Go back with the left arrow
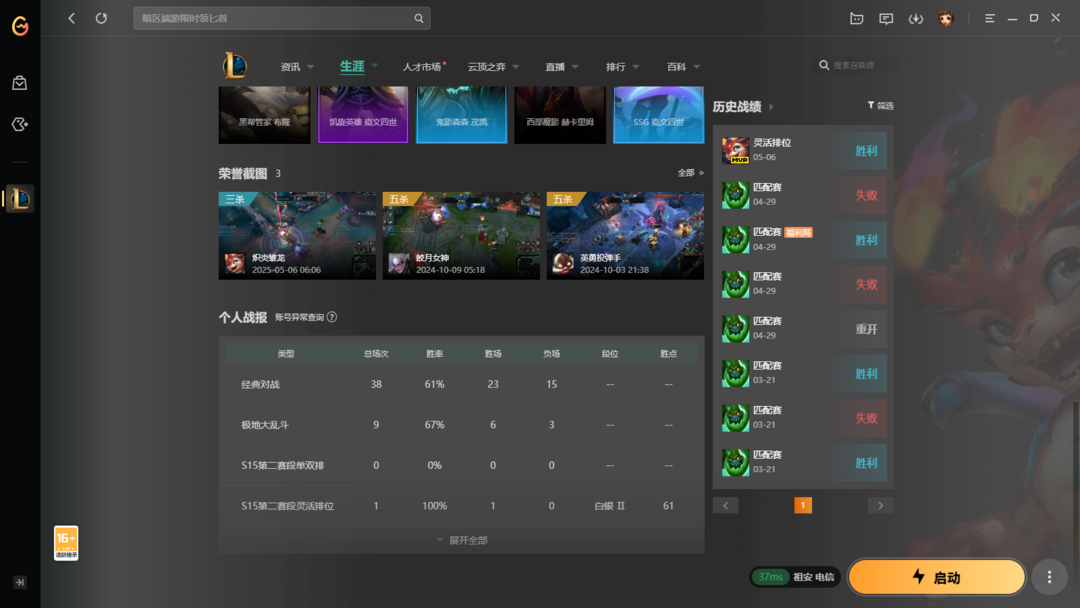The width and height of the screenshot is (1080, 608). tap(72, 19)
